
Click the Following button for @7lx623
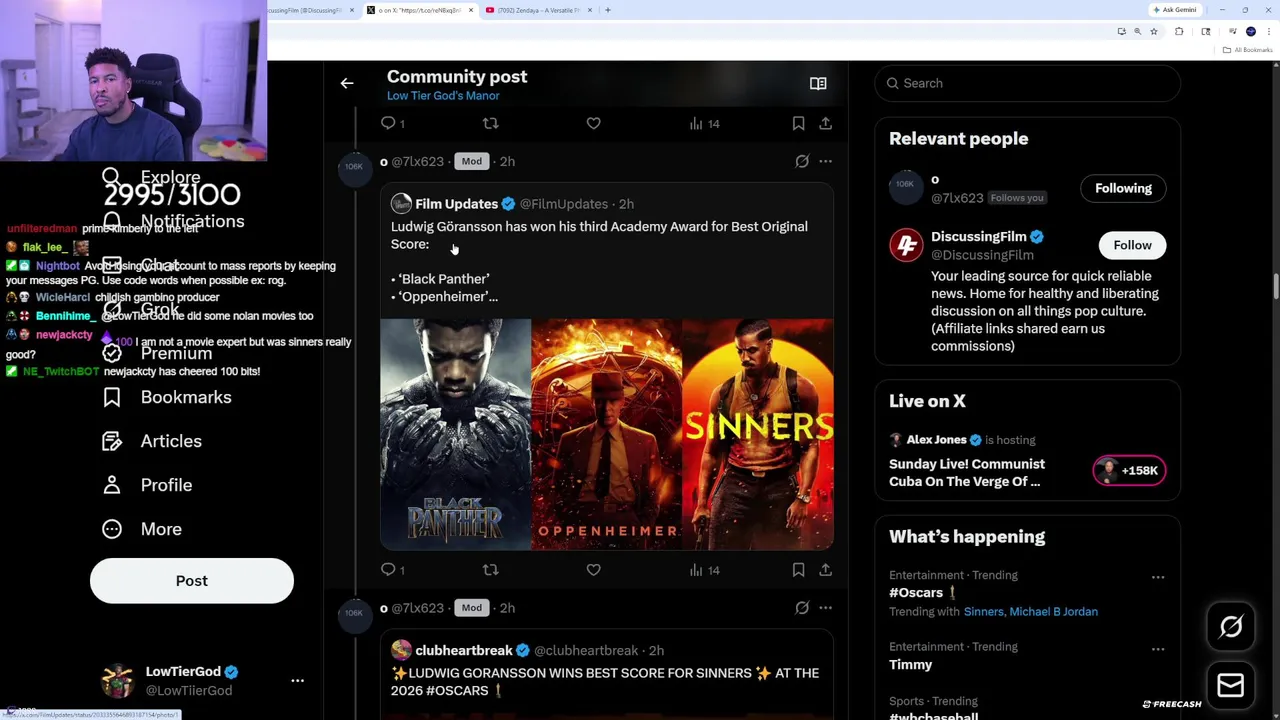tap(1123, 188)
